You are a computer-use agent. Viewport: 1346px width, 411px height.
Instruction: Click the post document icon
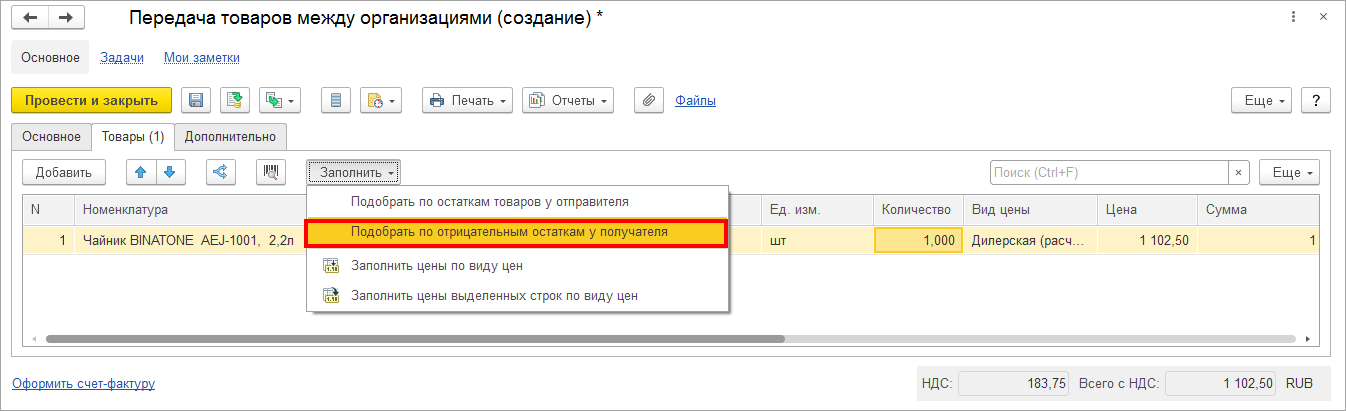[x=235, y=100]
